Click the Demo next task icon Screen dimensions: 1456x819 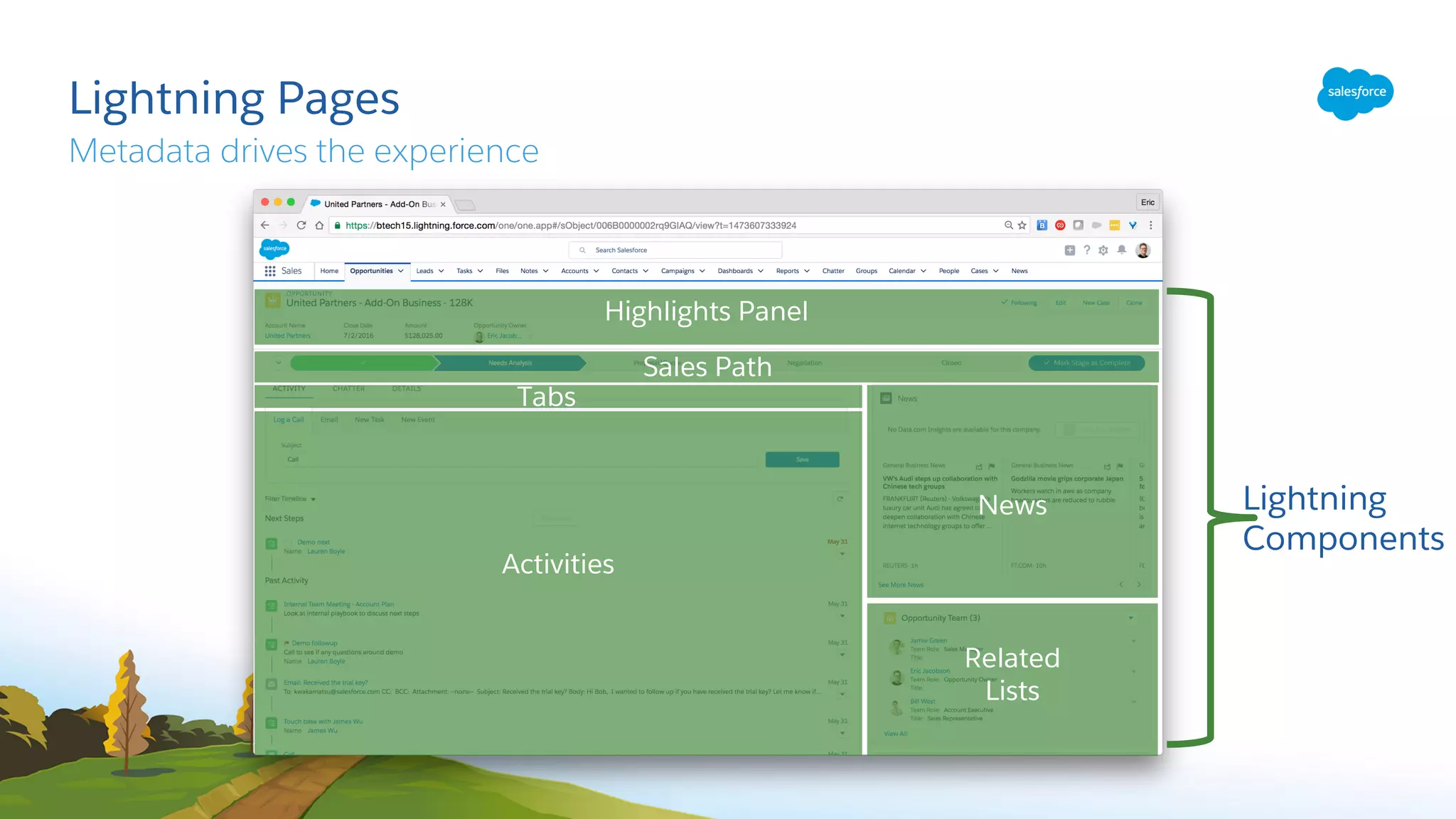tap(272, 544)
